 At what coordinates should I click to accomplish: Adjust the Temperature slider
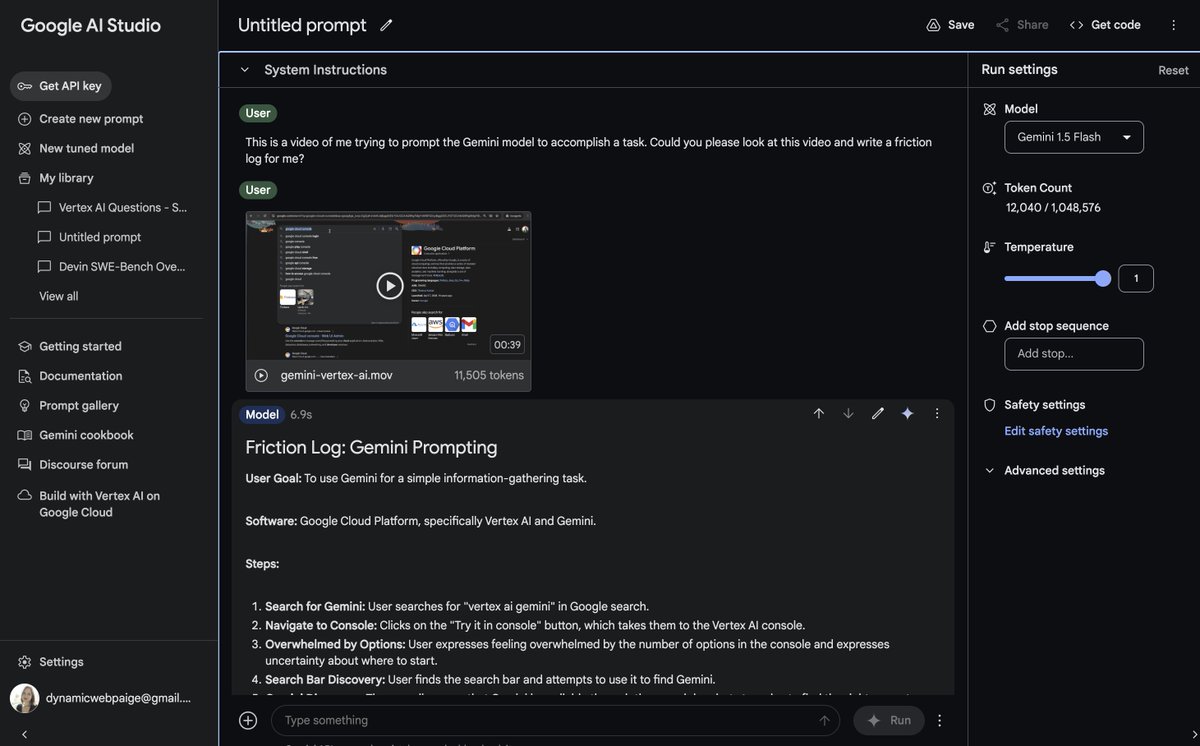tap(1057, 279)
